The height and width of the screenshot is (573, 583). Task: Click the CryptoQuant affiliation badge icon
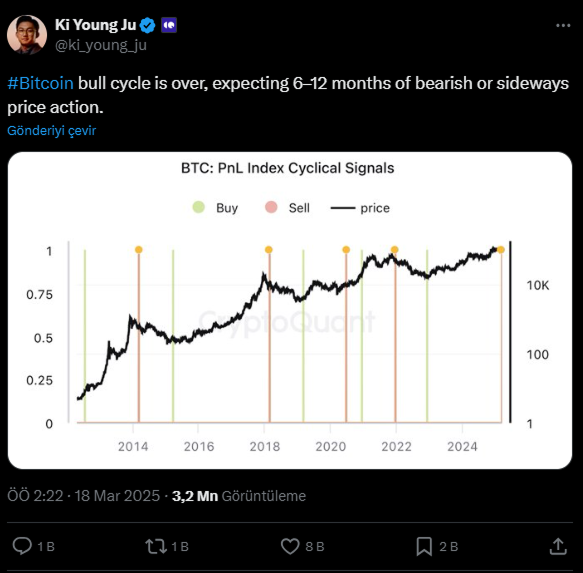(169, 25)
